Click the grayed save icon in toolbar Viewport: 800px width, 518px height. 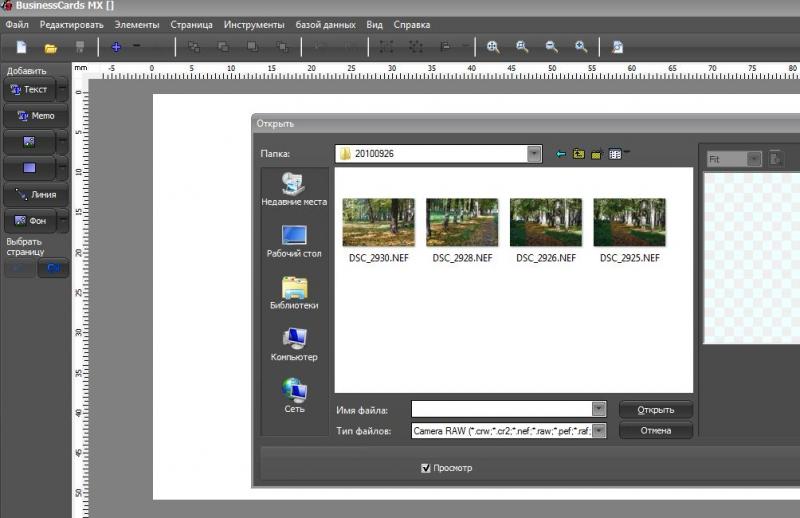(80, 47)
